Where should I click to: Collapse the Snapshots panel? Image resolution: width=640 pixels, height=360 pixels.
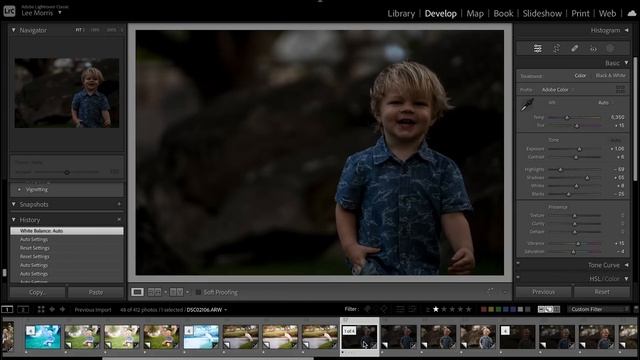13,204
